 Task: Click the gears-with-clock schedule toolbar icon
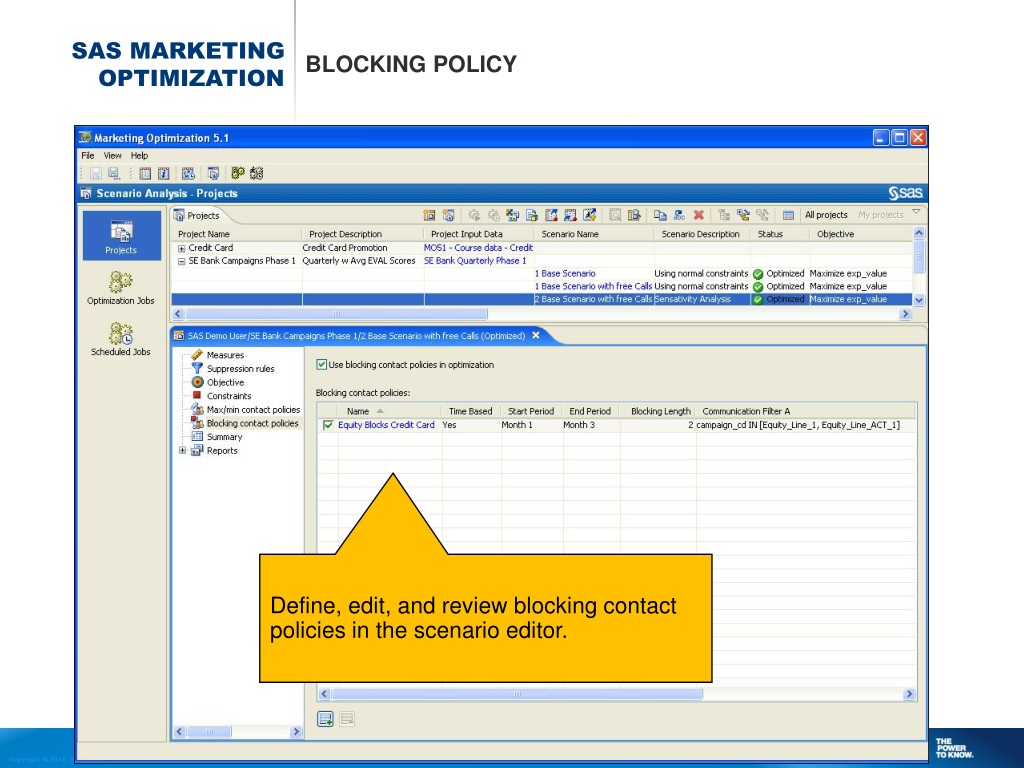pyautogui.click(x=257, y=173)
